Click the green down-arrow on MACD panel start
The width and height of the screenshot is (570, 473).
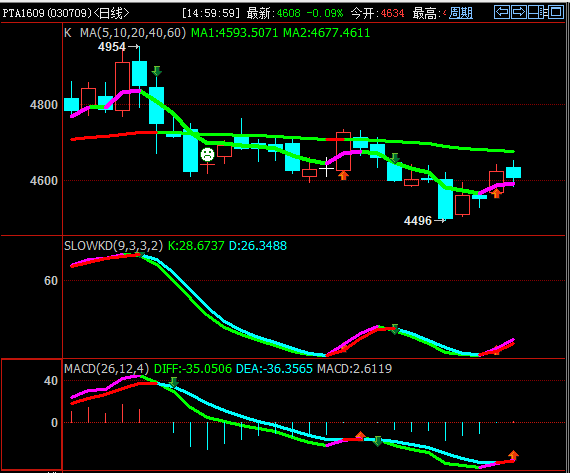(174, 382)
